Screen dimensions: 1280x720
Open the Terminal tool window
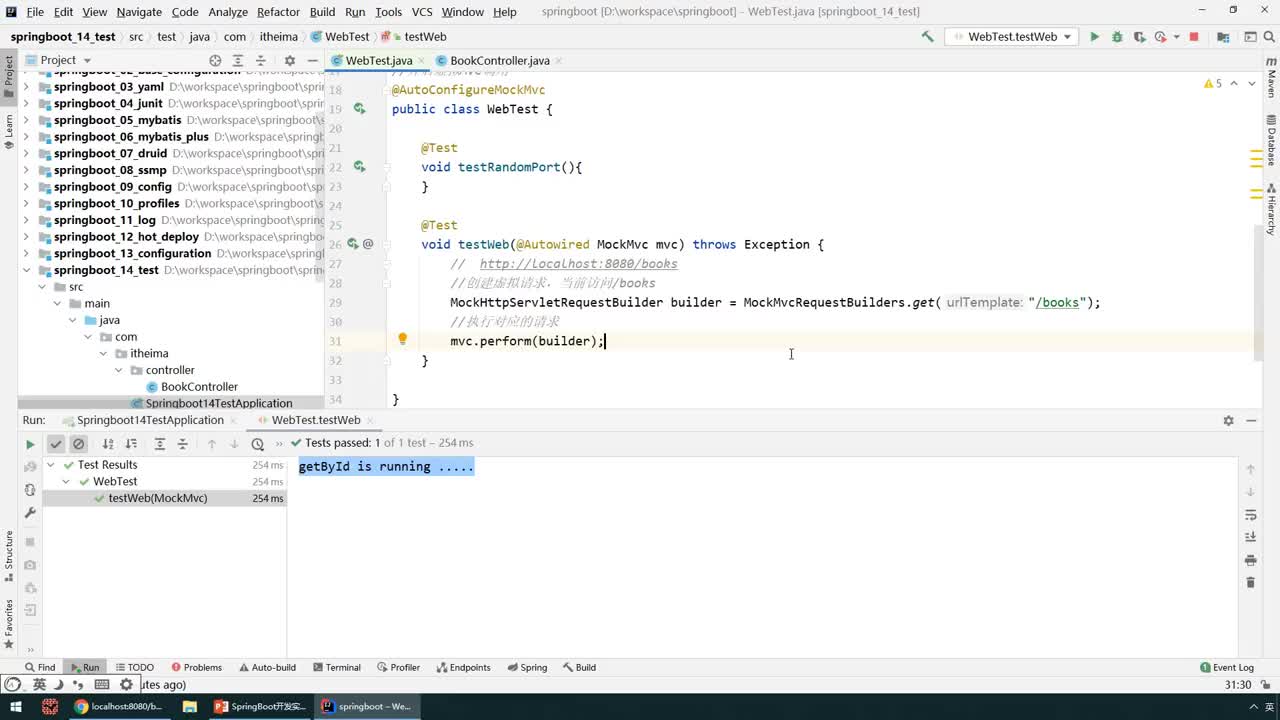(x=335, y=668)
